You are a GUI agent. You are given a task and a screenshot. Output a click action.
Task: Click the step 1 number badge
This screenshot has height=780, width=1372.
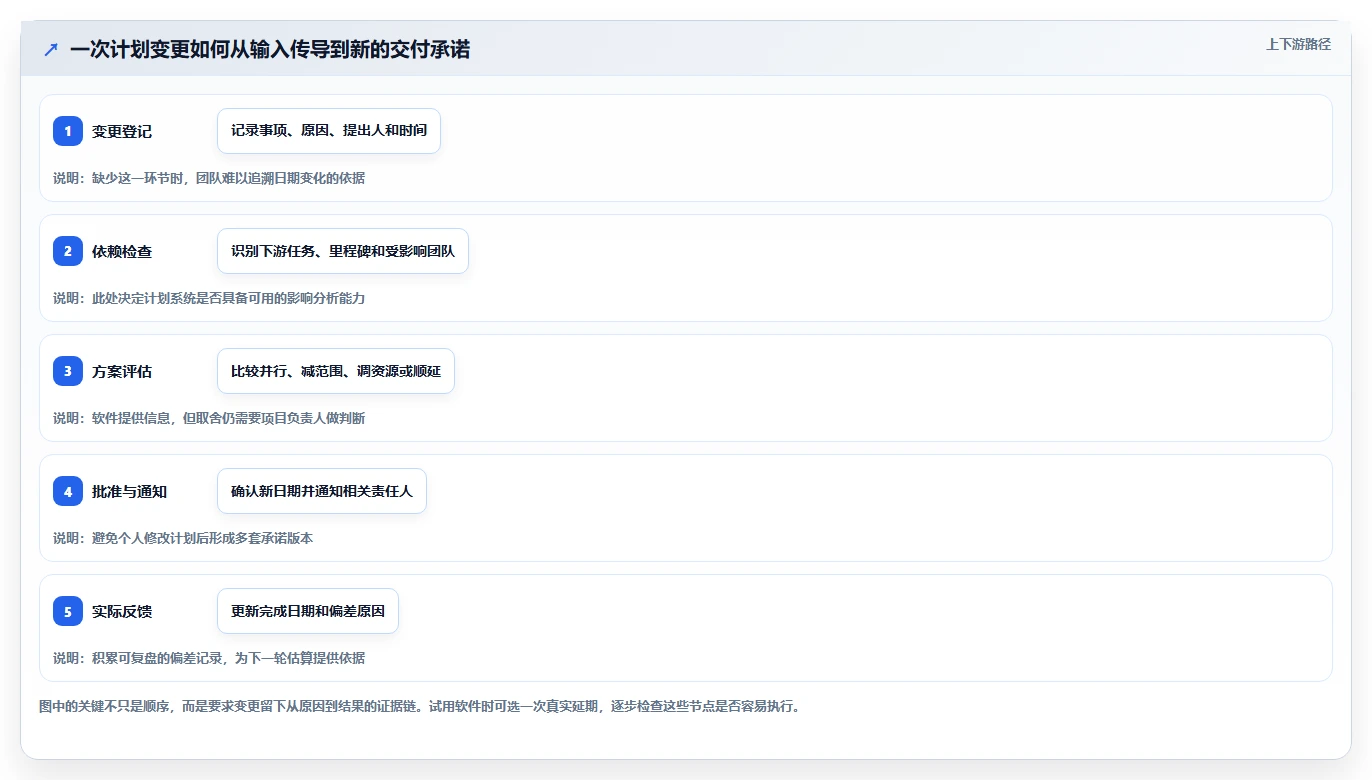(68, 131)
